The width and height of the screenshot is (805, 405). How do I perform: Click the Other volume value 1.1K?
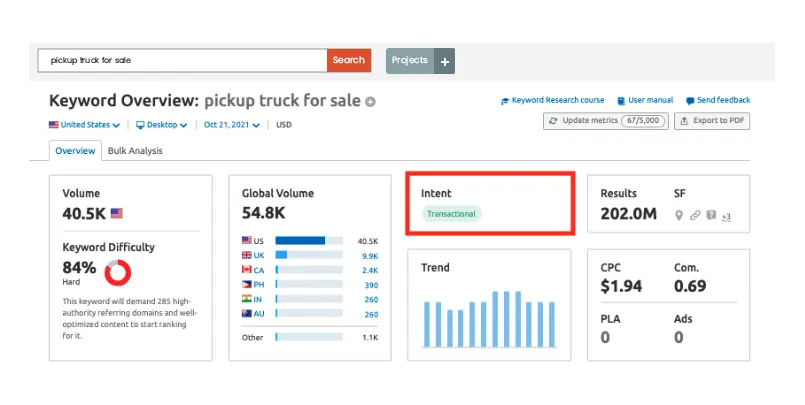click(370, 338)
